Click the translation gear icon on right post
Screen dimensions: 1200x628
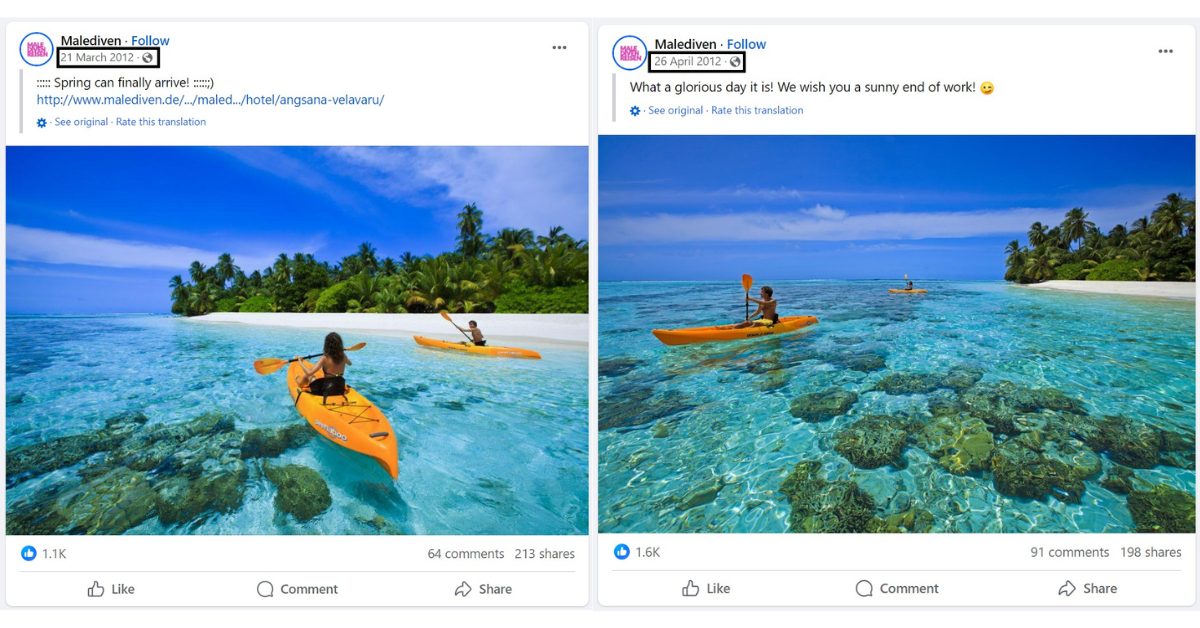[635, 111]
